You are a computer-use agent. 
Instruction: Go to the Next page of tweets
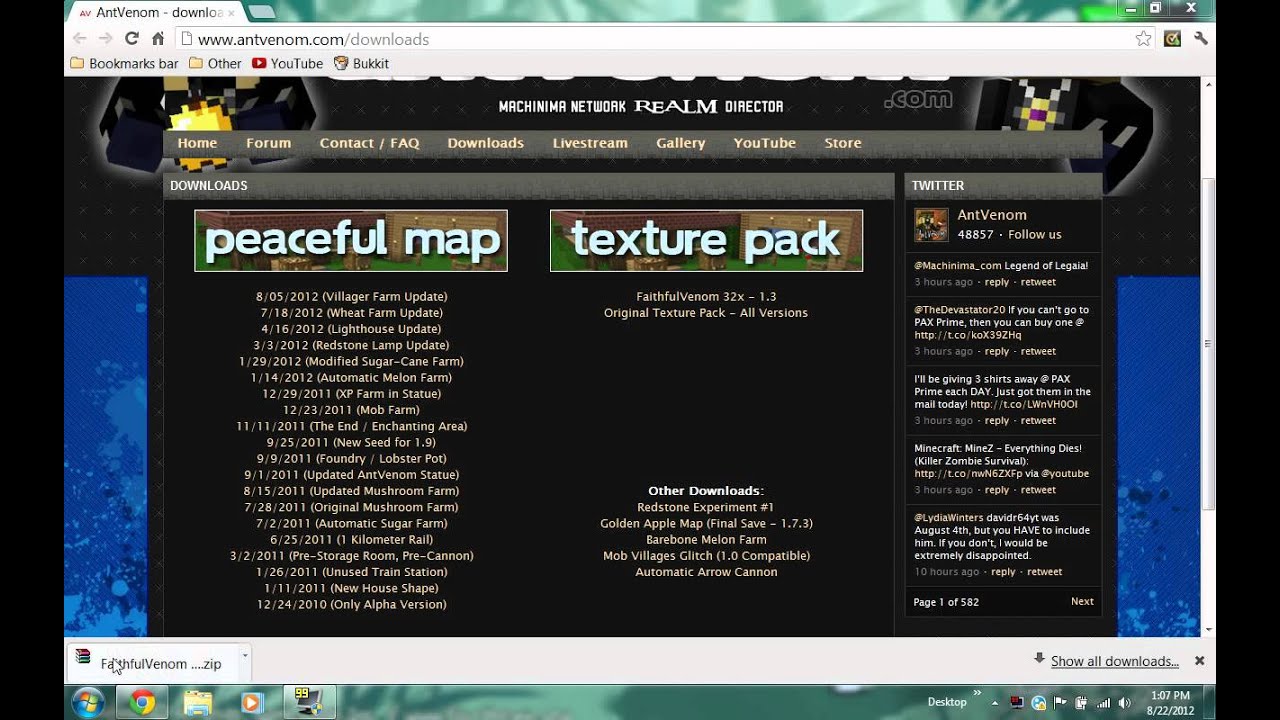[1082, 602]
